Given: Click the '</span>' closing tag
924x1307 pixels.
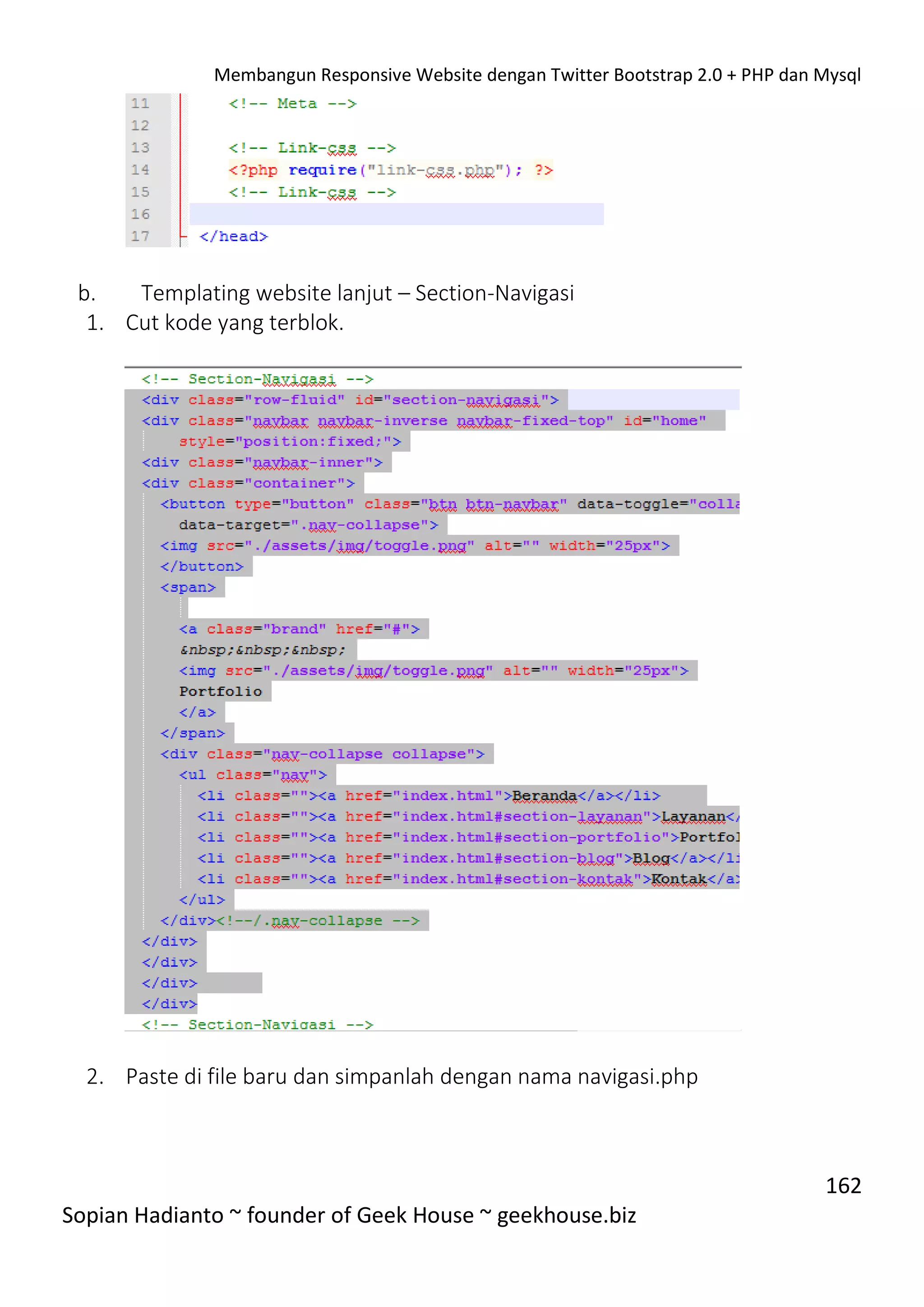Looking at the screenshot, I should coord(192,733).
